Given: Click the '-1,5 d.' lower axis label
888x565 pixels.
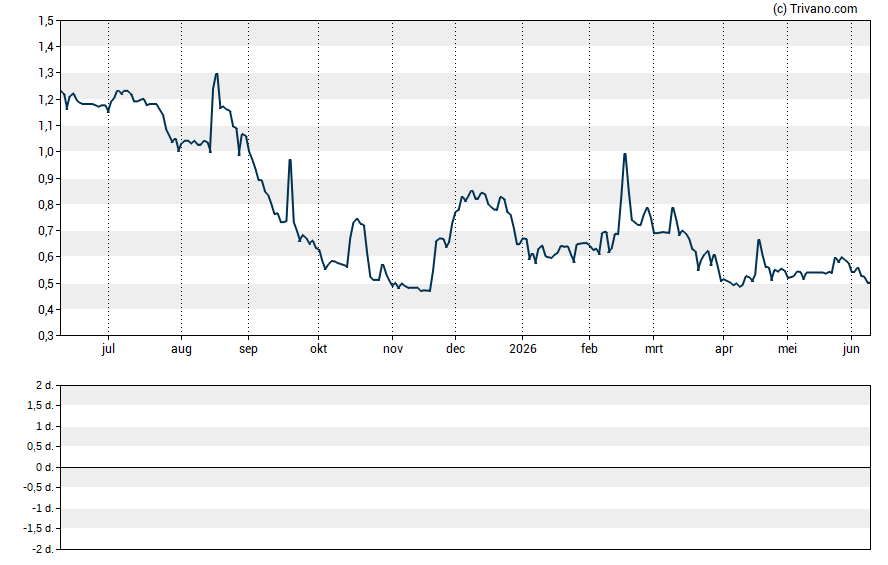Looking at the screenshot, I should pyautogui.click(x=39, y=529).
